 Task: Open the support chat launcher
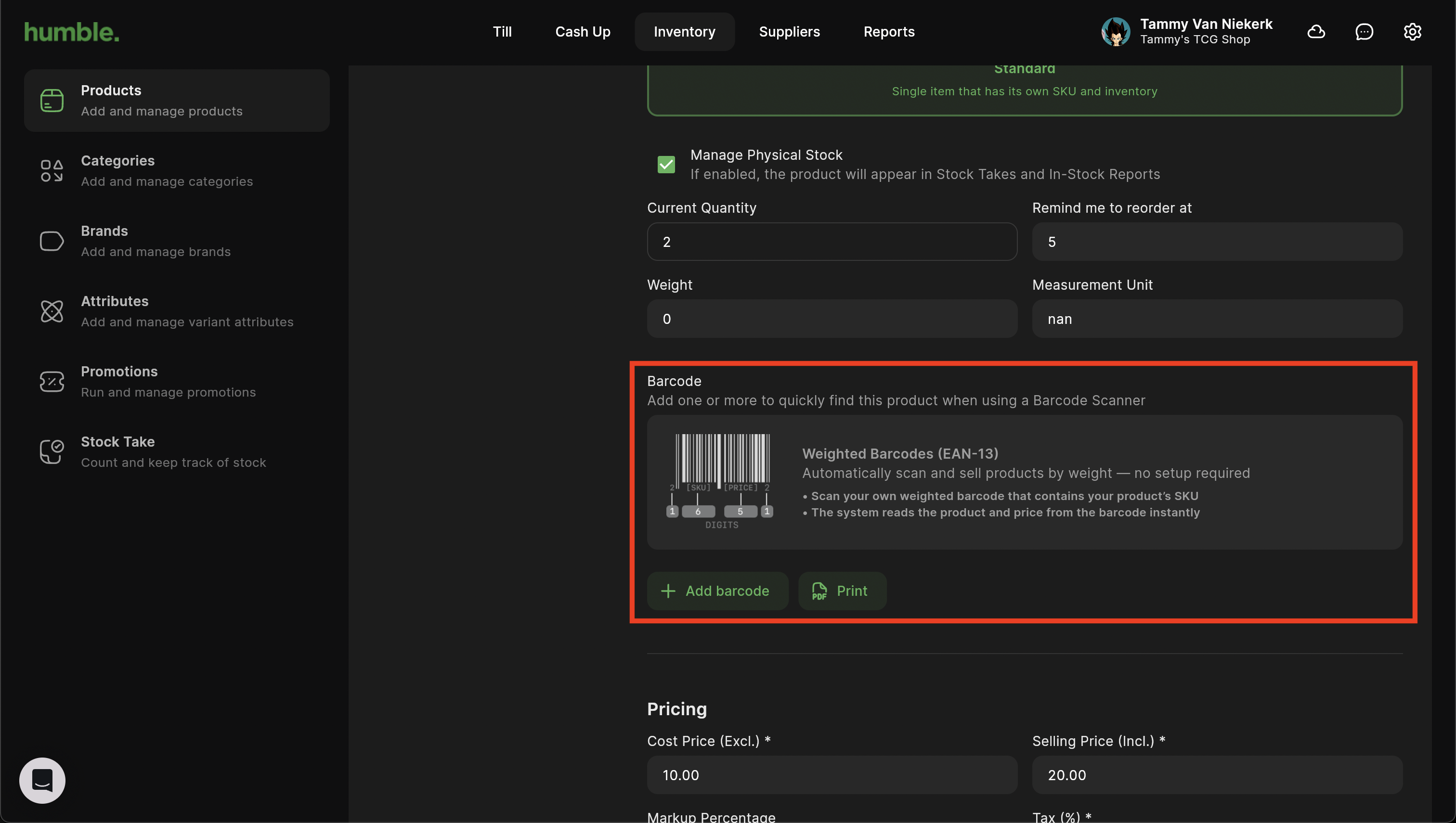(42, 780)
